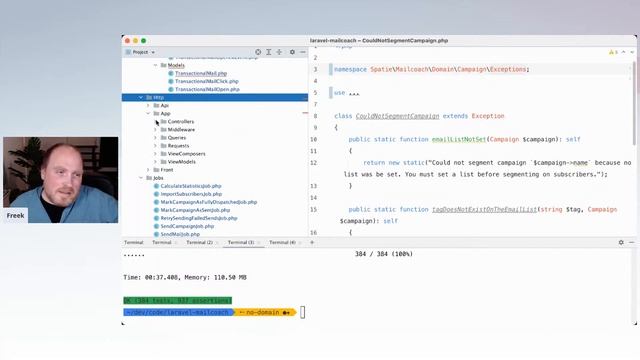Click the emailListNotSet method name
640x360 pixels.
pyautogui.click(x=459, y=140)
